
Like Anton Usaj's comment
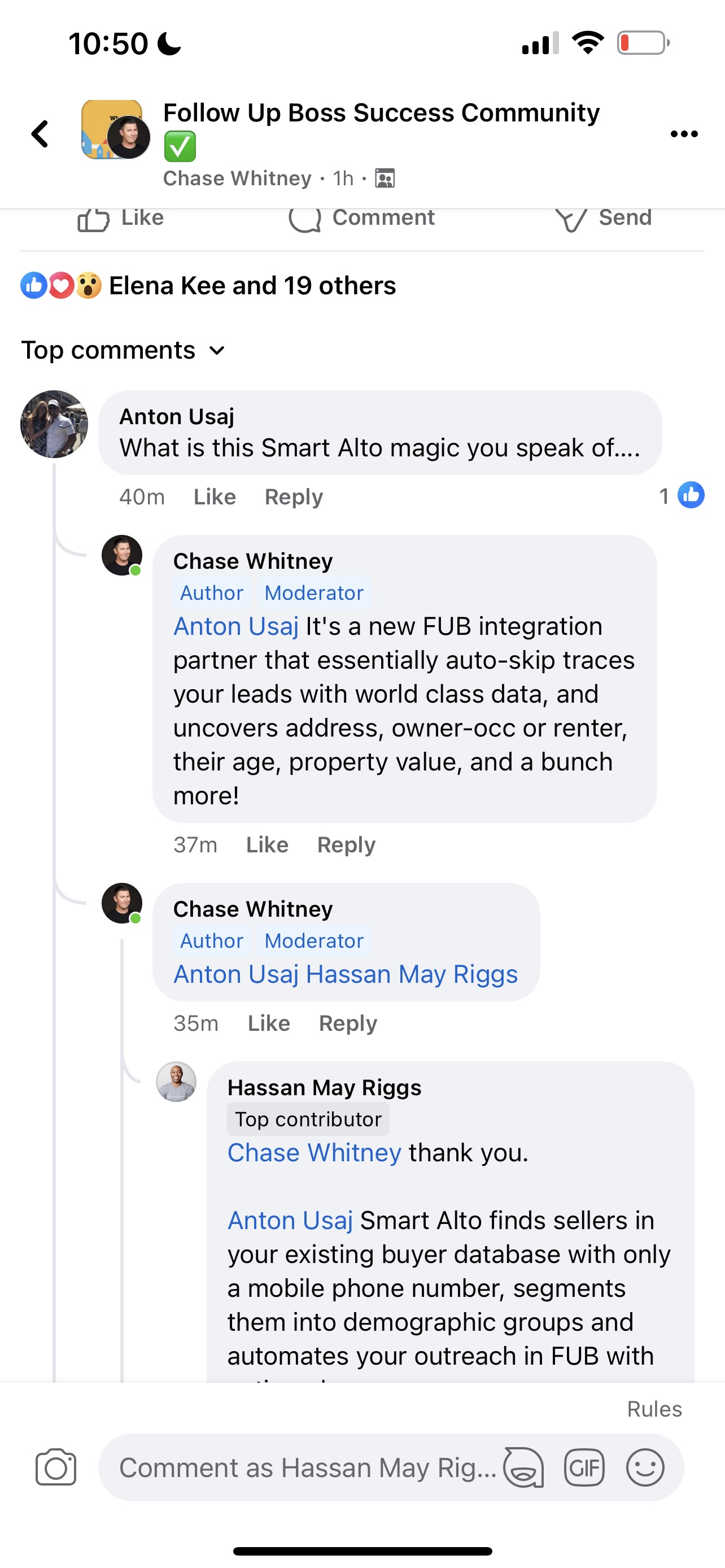(x=214, y=496)
